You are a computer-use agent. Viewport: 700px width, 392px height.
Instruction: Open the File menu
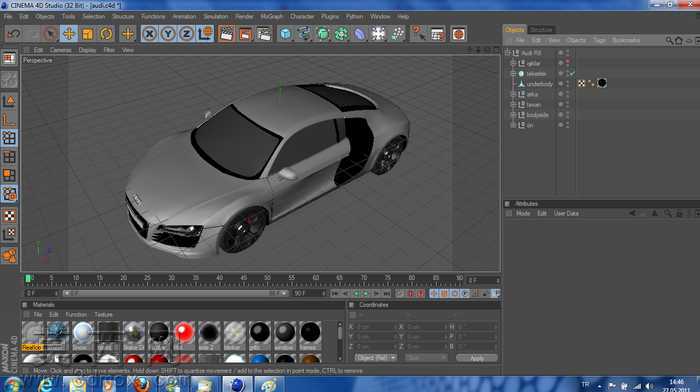8,17
